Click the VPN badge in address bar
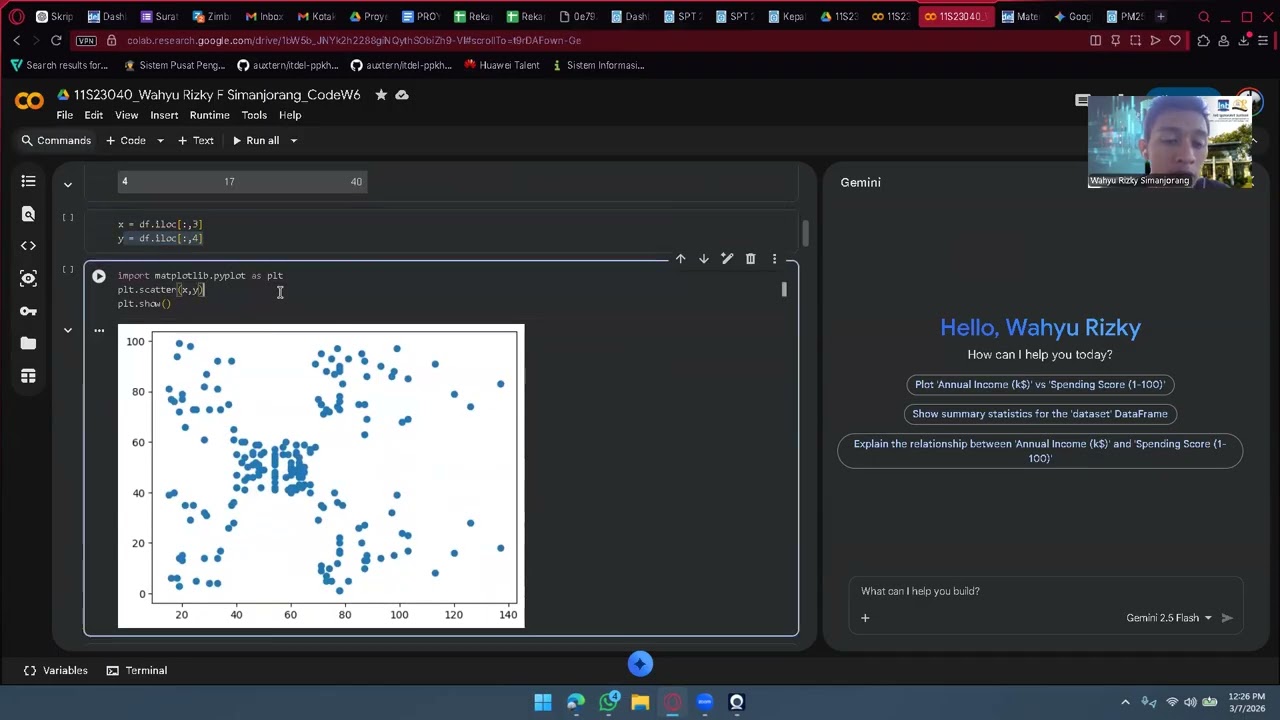This screenshot has height=720, width=1280. [x=86, y=41]
